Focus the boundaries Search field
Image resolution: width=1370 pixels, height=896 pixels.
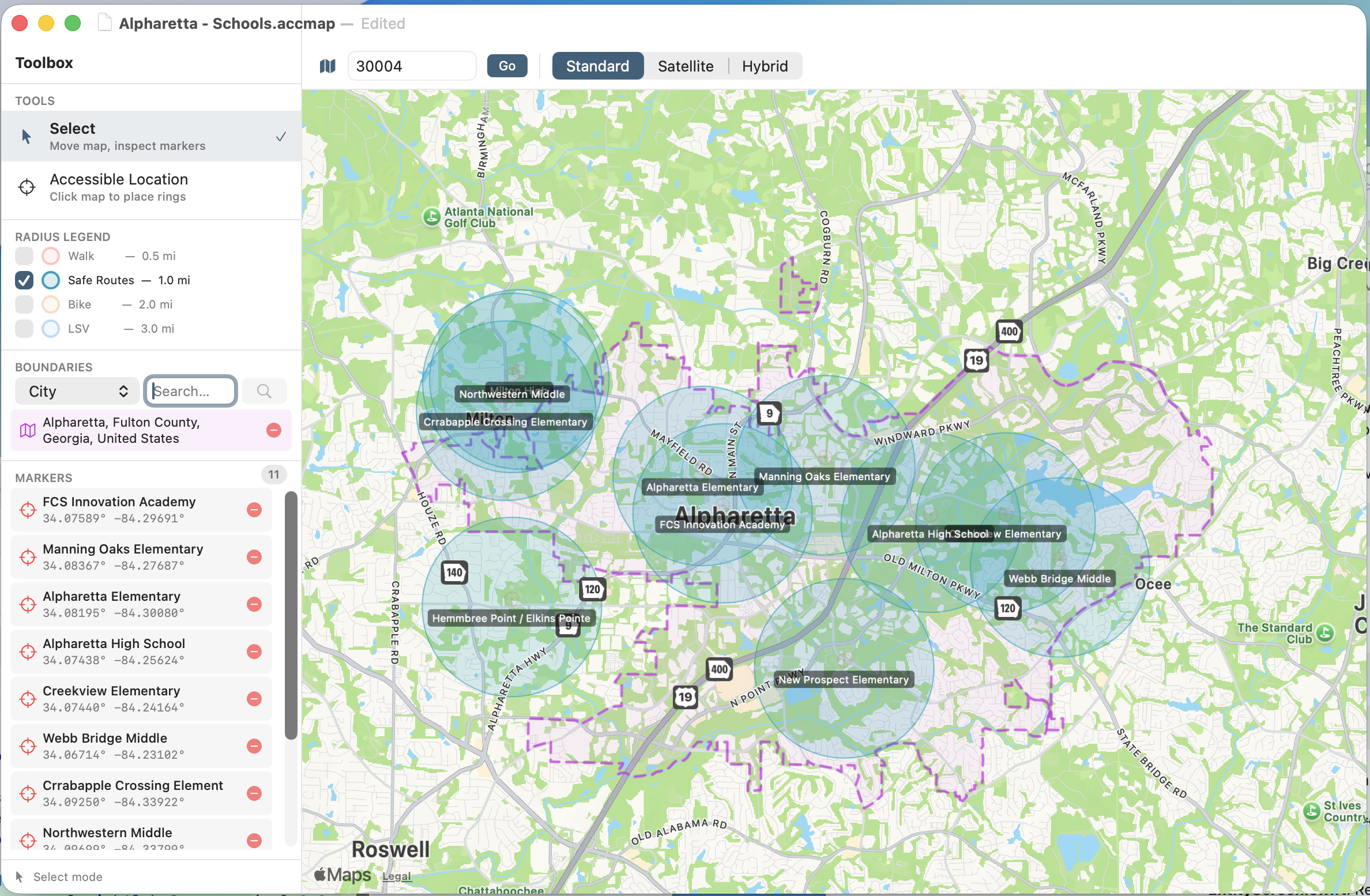191,391
